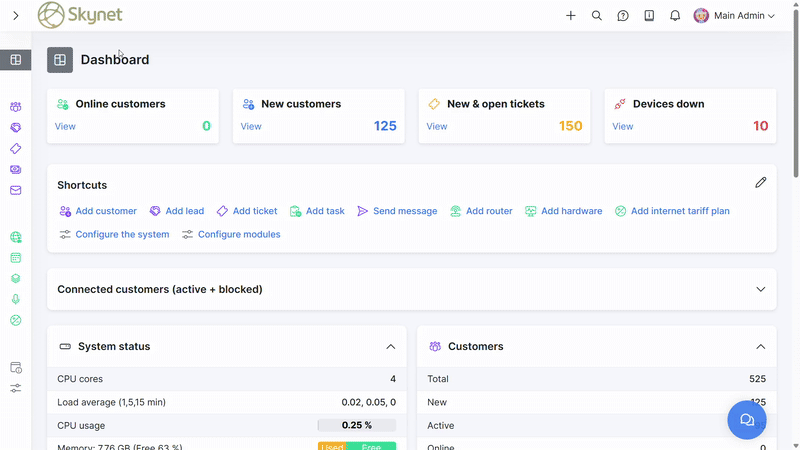
Task: Click Add internet tariff plan shortcut
Action: (672, 211)
